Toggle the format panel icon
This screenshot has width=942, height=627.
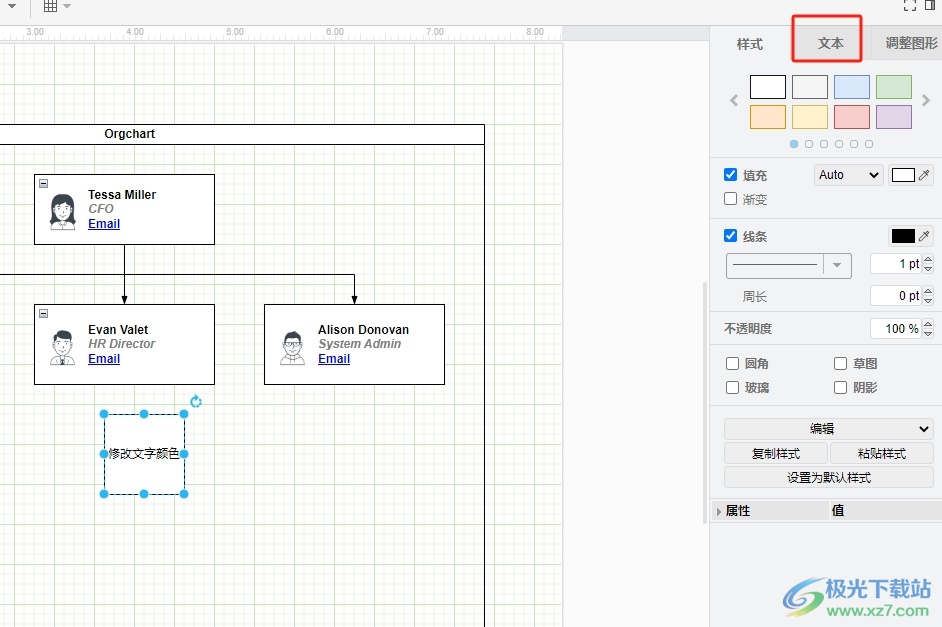(931, 5)
